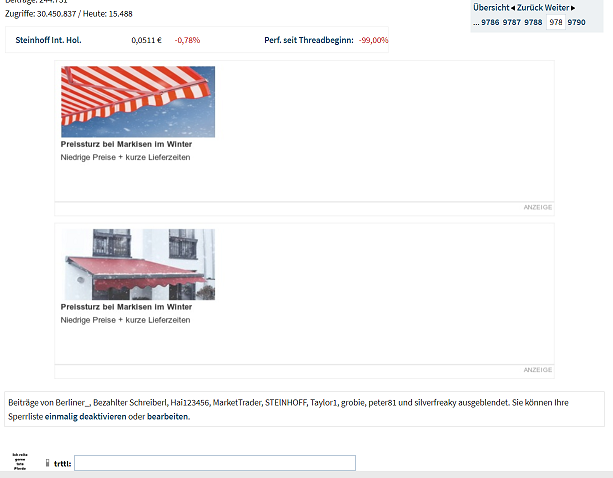This screenshot has height=478, width=613.
Task: Open the Steinhoff Int. Hol. stock link
Action: [x=48, y=40]
